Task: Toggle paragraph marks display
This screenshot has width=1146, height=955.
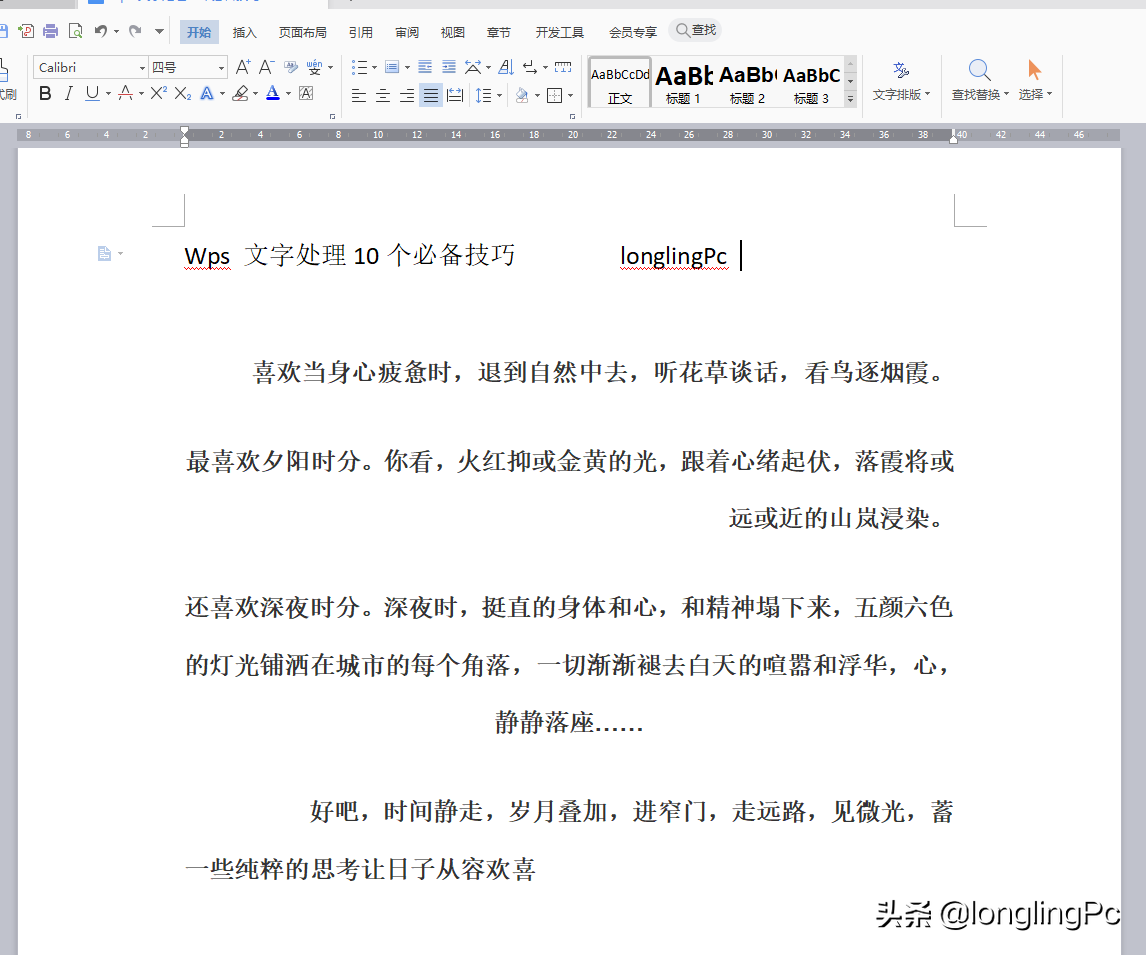Action: (x=531, y=67)
